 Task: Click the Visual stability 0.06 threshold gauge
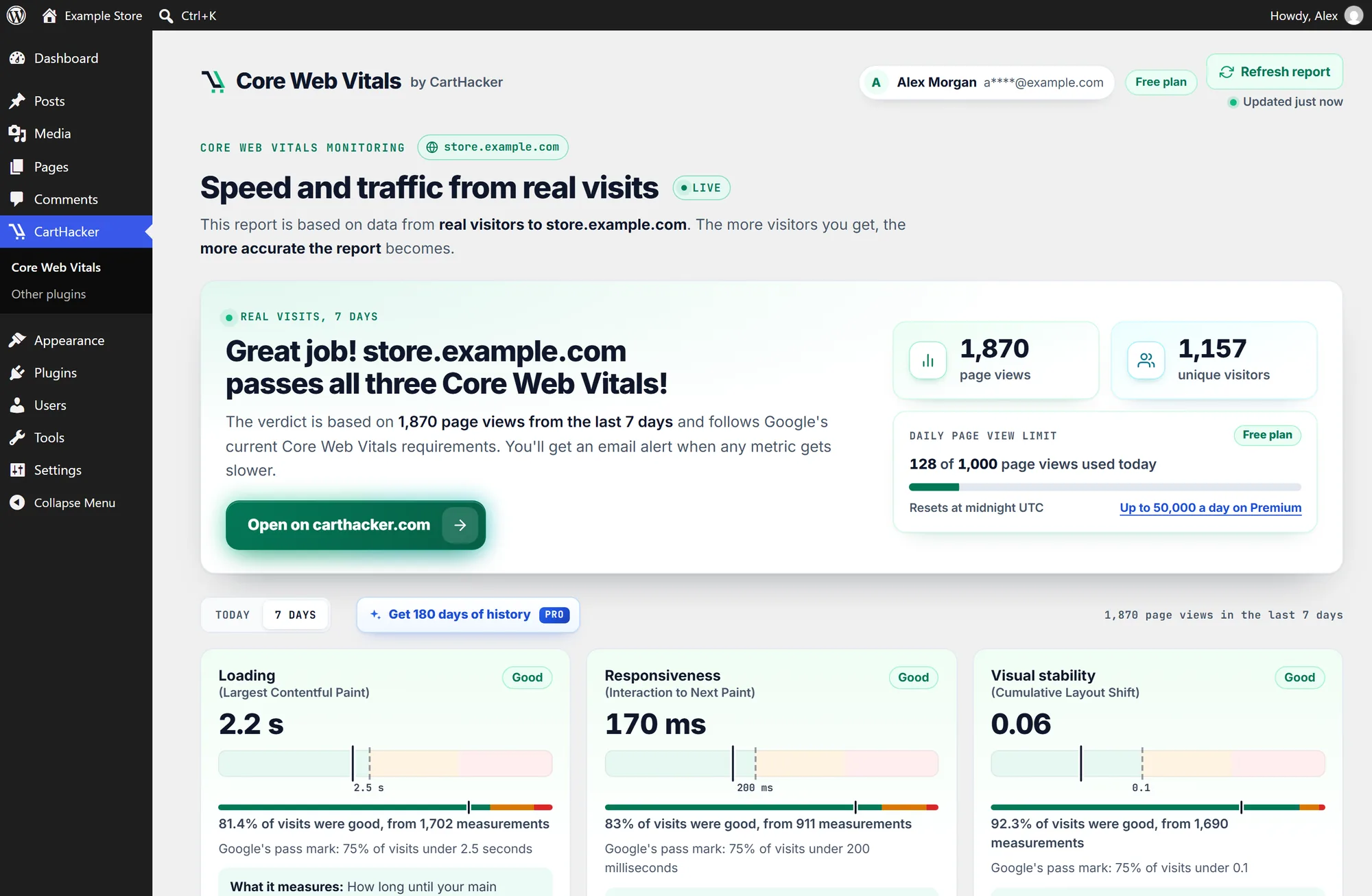1157,763
